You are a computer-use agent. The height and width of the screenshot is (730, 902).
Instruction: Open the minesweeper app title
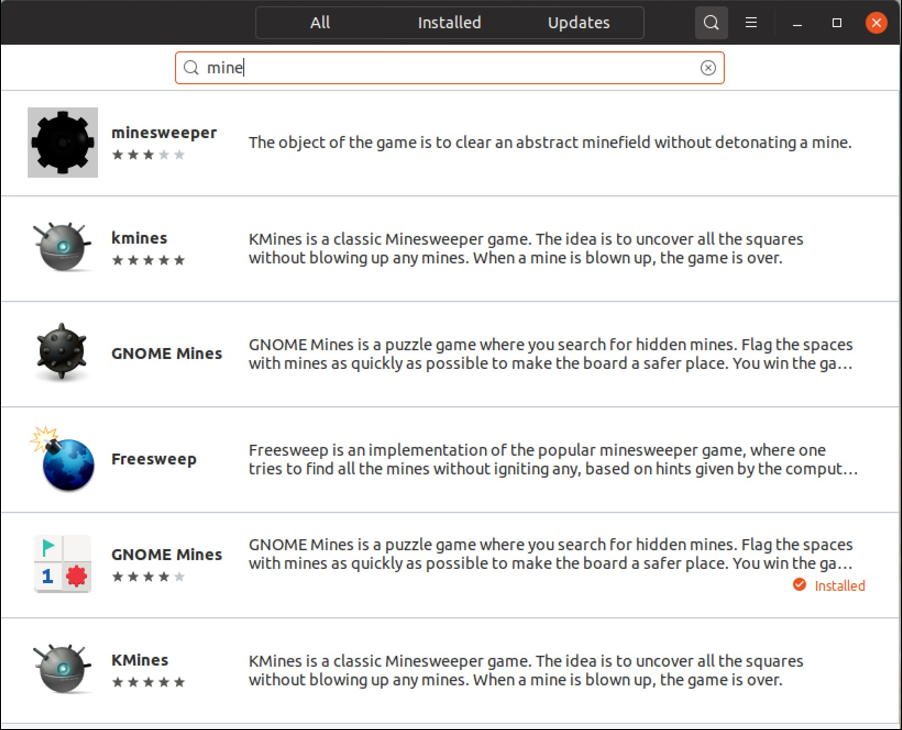point(164,132)
